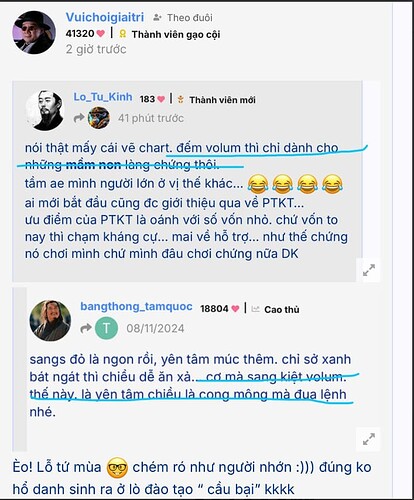Click heart icon next to 183
Screen dimensions: 414x500
pyautogui.click(x=161, y=99)
